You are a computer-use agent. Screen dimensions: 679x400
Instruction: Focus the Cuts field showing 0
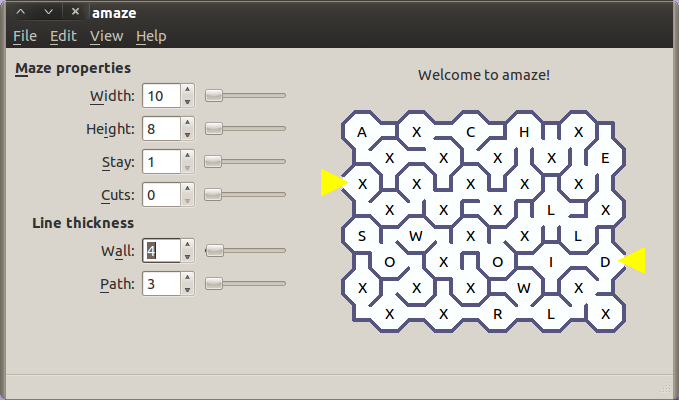coord(162,194)
